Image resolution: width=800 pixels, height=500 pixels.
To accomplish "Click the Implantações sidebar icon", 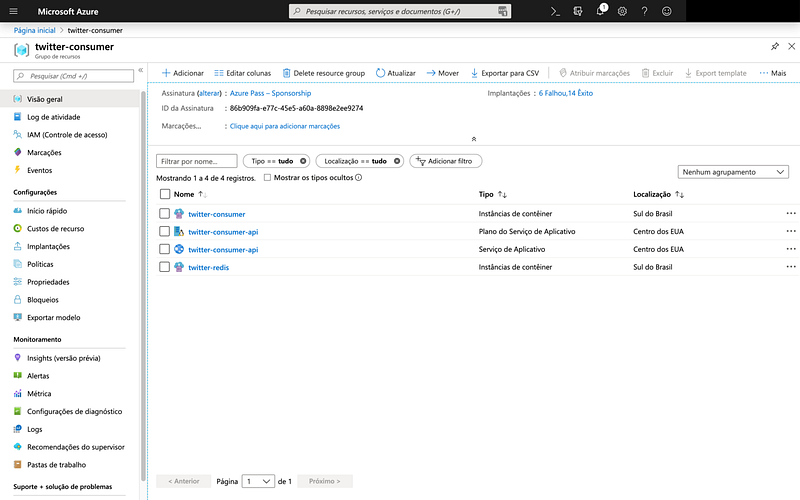I will [x=17, y=246].
